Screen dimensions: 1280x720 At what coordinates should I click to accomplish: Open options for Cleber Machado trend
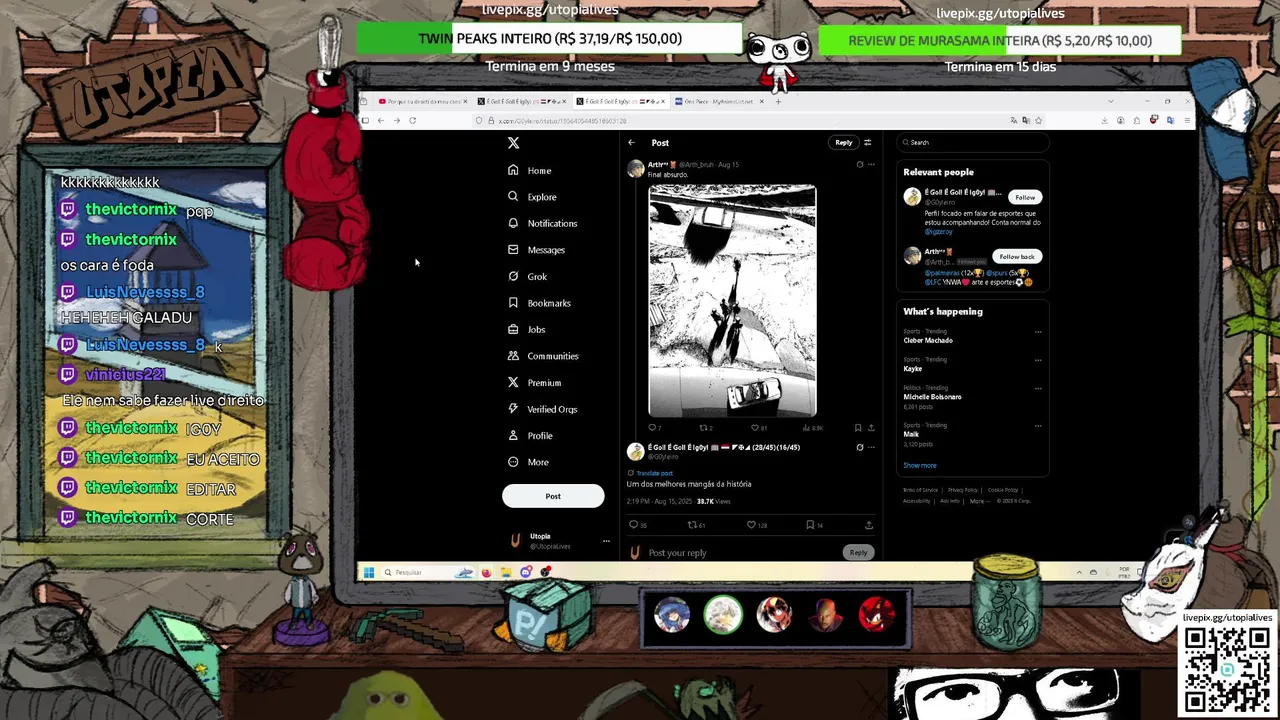[1038, 332]
